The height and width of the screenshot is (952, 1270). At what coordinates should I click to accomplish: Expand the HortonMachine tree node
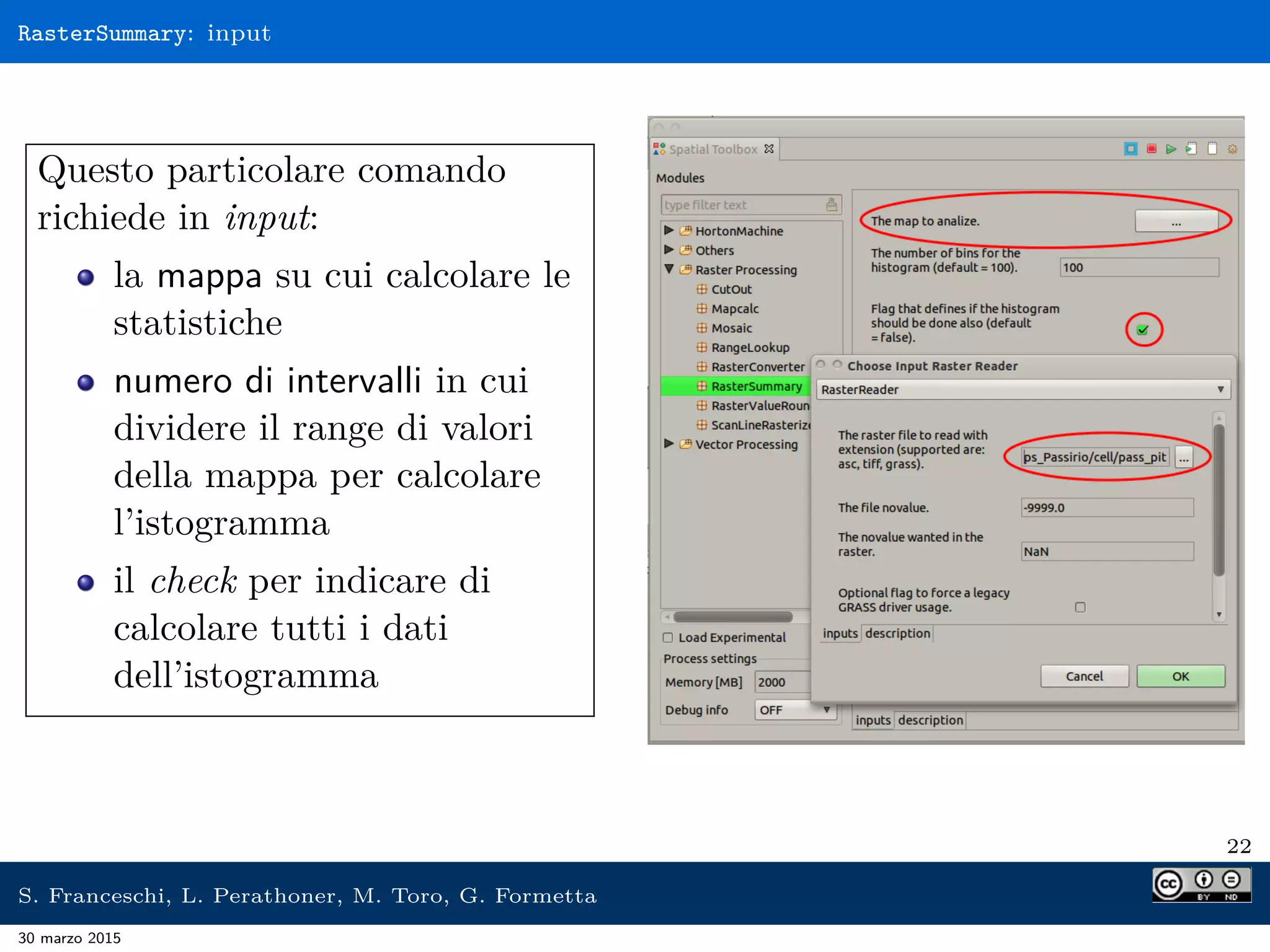[x=669, y=231]
